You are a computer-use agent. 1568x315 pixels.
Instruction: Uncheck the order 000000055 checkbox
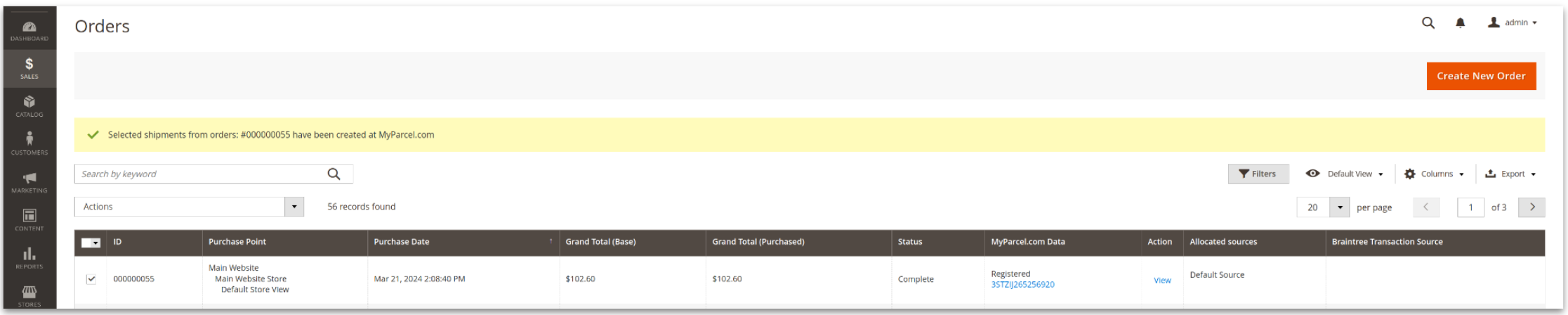(x=91, y=279)
